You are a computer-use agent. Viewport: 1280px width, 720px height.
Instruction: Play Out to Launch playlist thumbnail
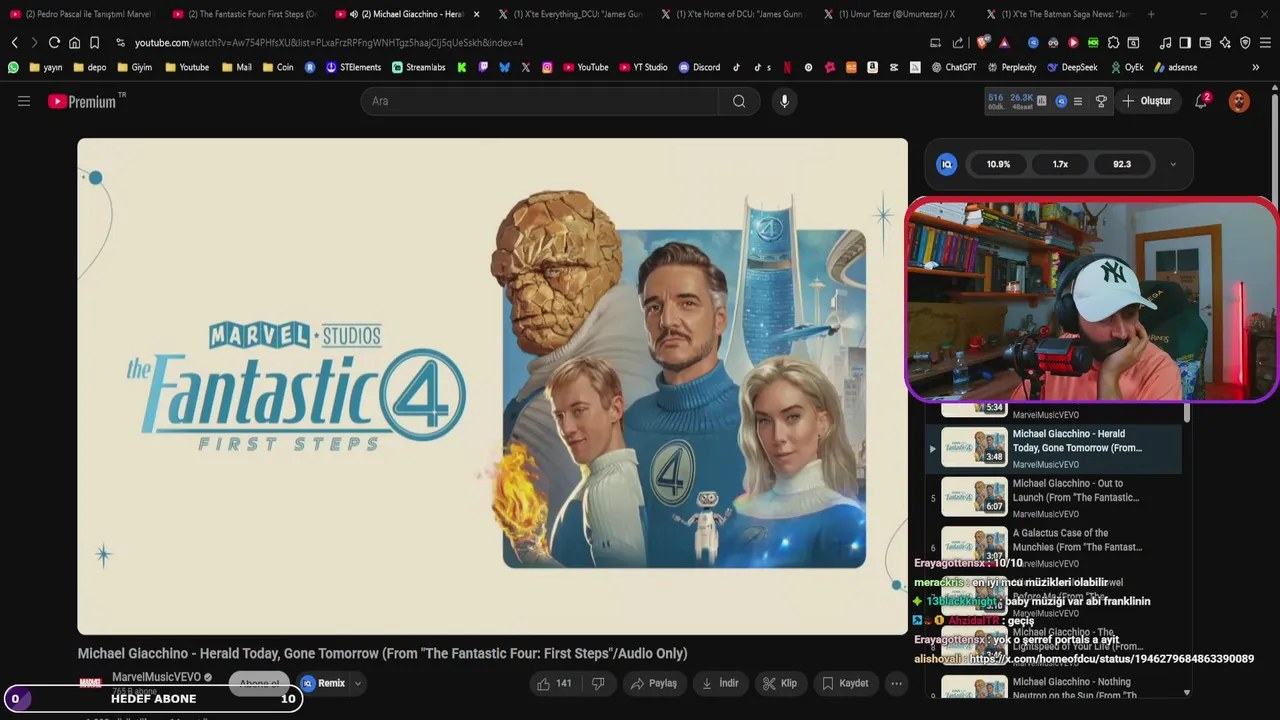tap(974, 497)
